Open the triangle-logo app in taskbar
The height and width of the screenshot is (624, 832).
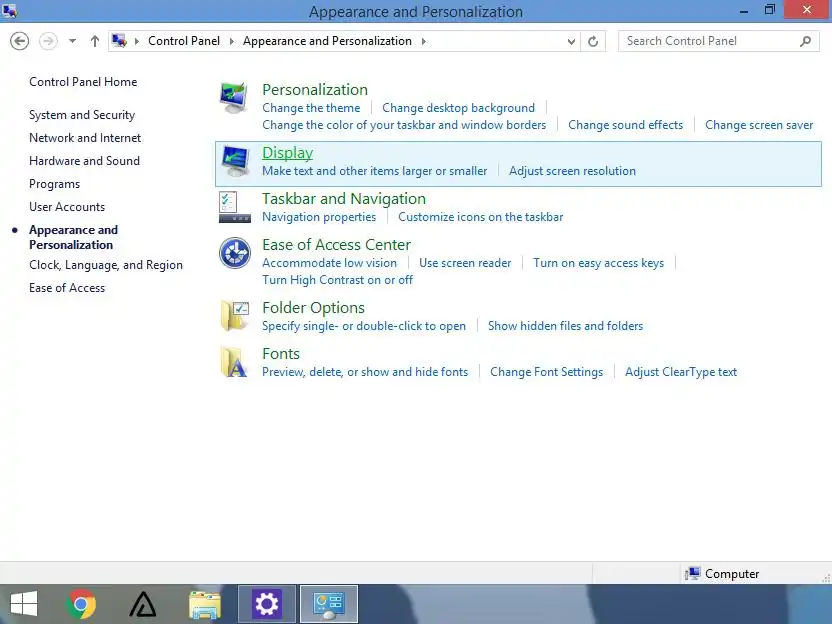click(x=143, y=604)
